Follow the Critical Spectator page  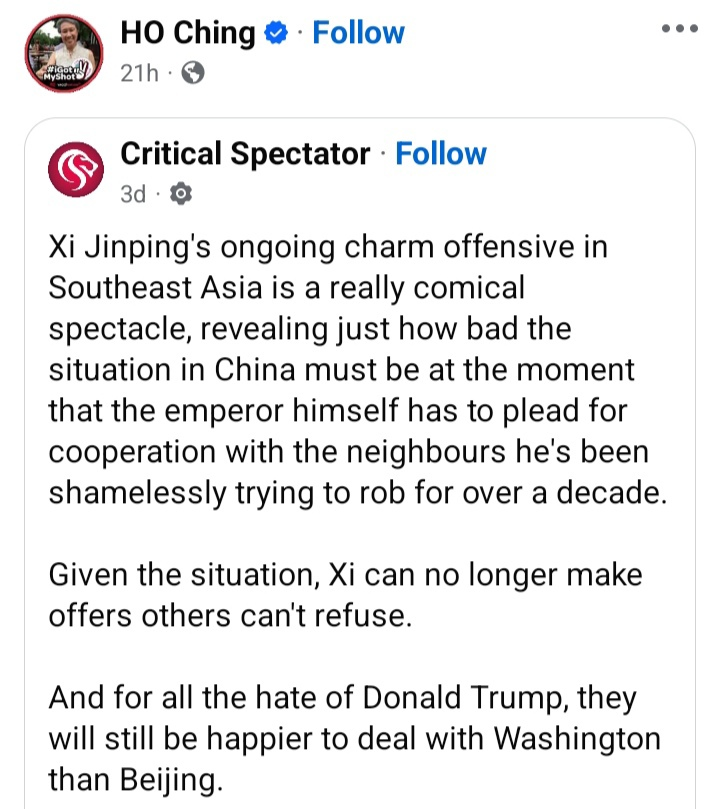point(441,154)
